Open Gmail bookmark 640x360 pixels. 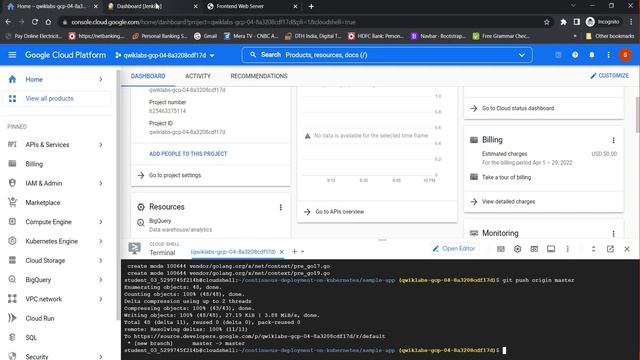point(206,36)
